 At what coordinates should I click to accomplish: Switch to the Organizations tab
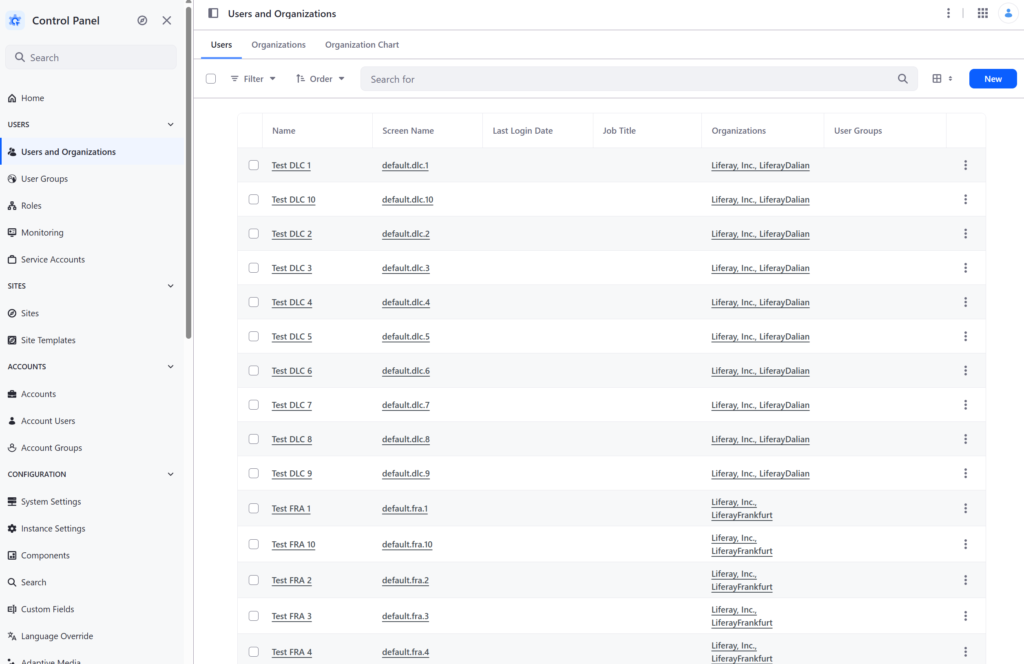point(278,45)
